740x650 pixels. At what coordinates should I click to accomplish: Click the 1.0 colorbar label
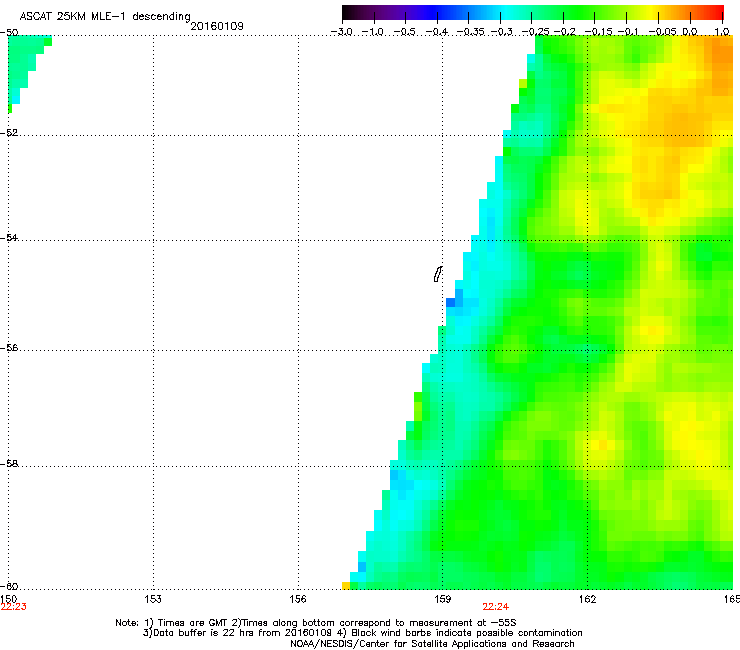tap(722, 32)
